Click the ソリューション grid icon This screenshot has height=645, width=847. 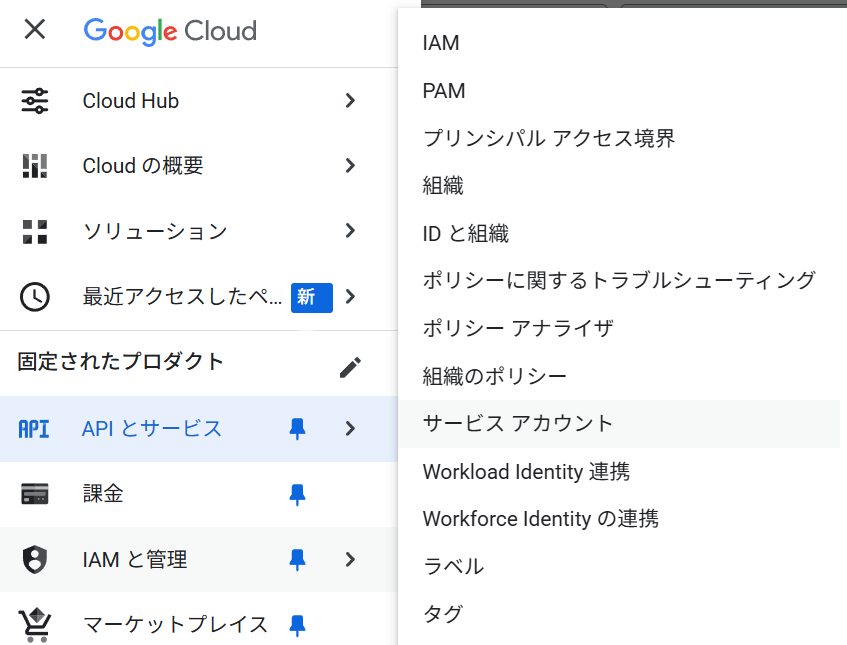point(35,231)
